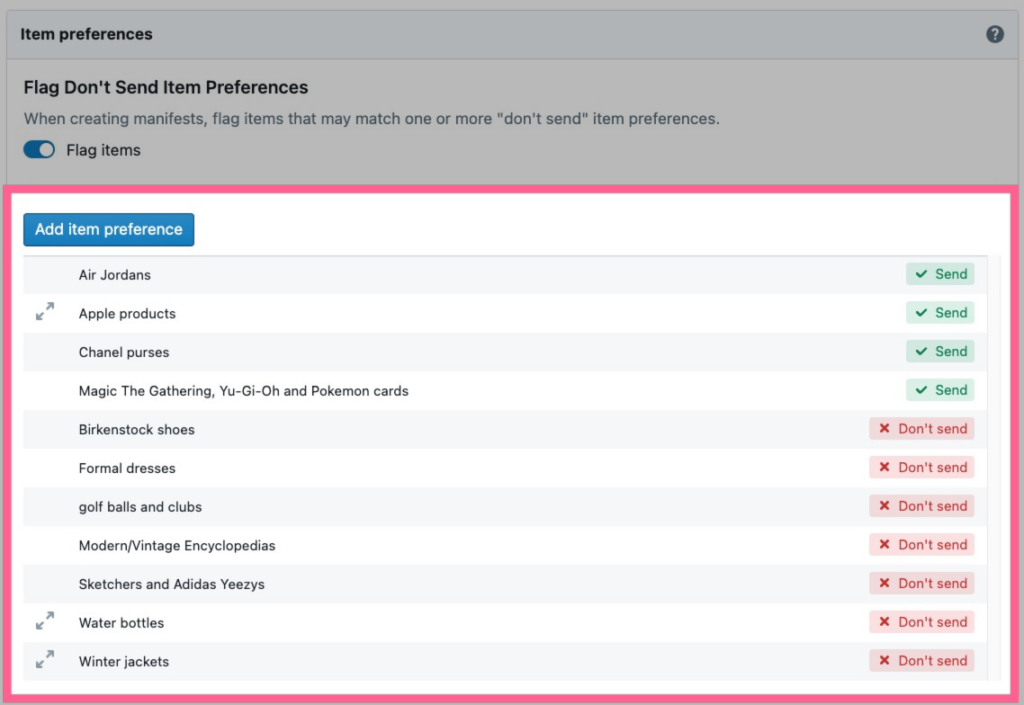Click Send badge for Apple products
The image size is (1024, 705).
(940, 313)
